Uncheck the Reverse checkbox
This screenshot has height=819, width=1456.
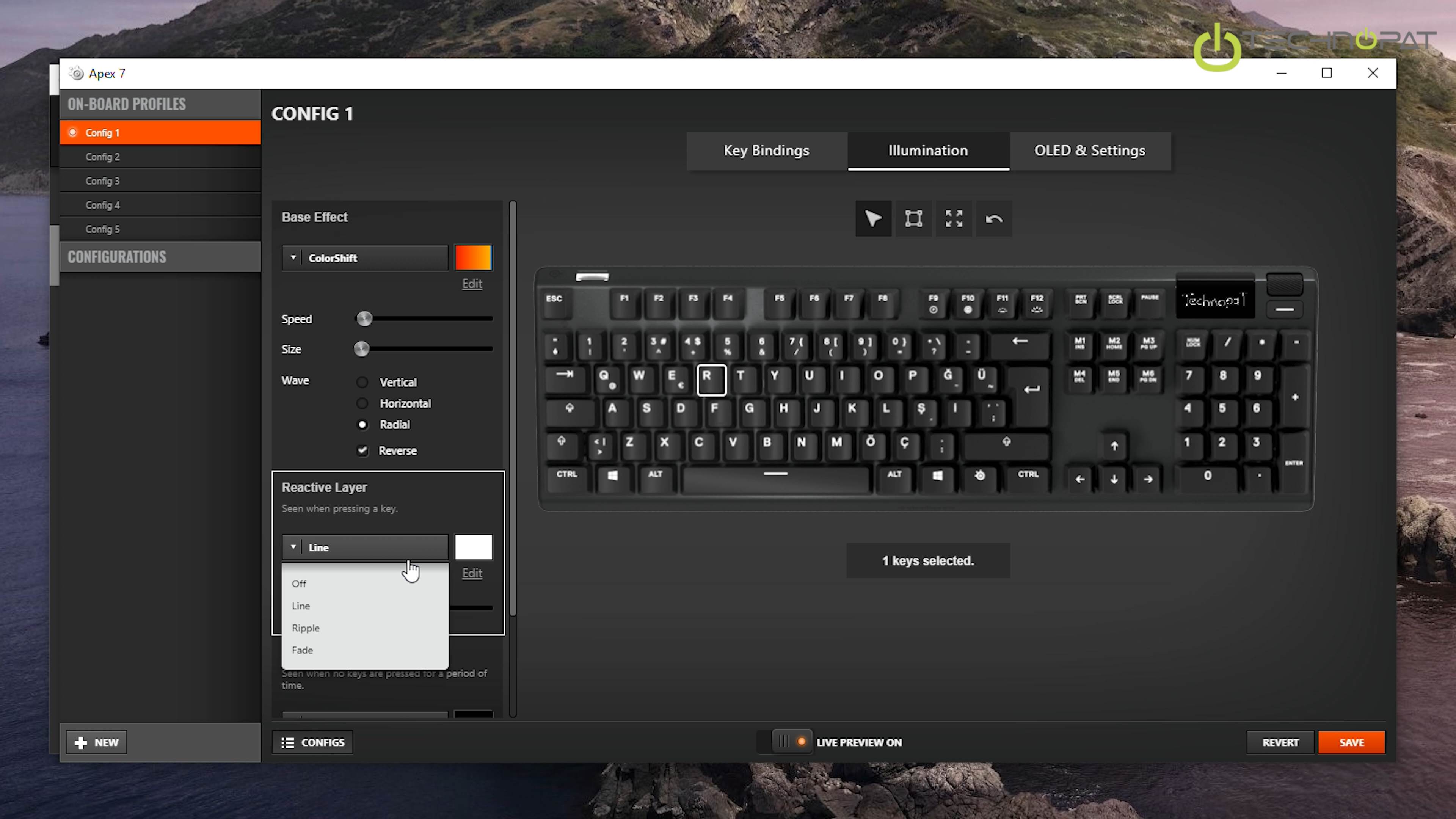pos(362,450)
